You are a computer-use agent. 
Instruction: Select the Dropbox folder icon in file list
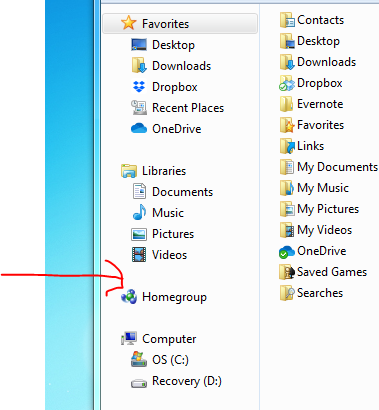click(287, 83)
